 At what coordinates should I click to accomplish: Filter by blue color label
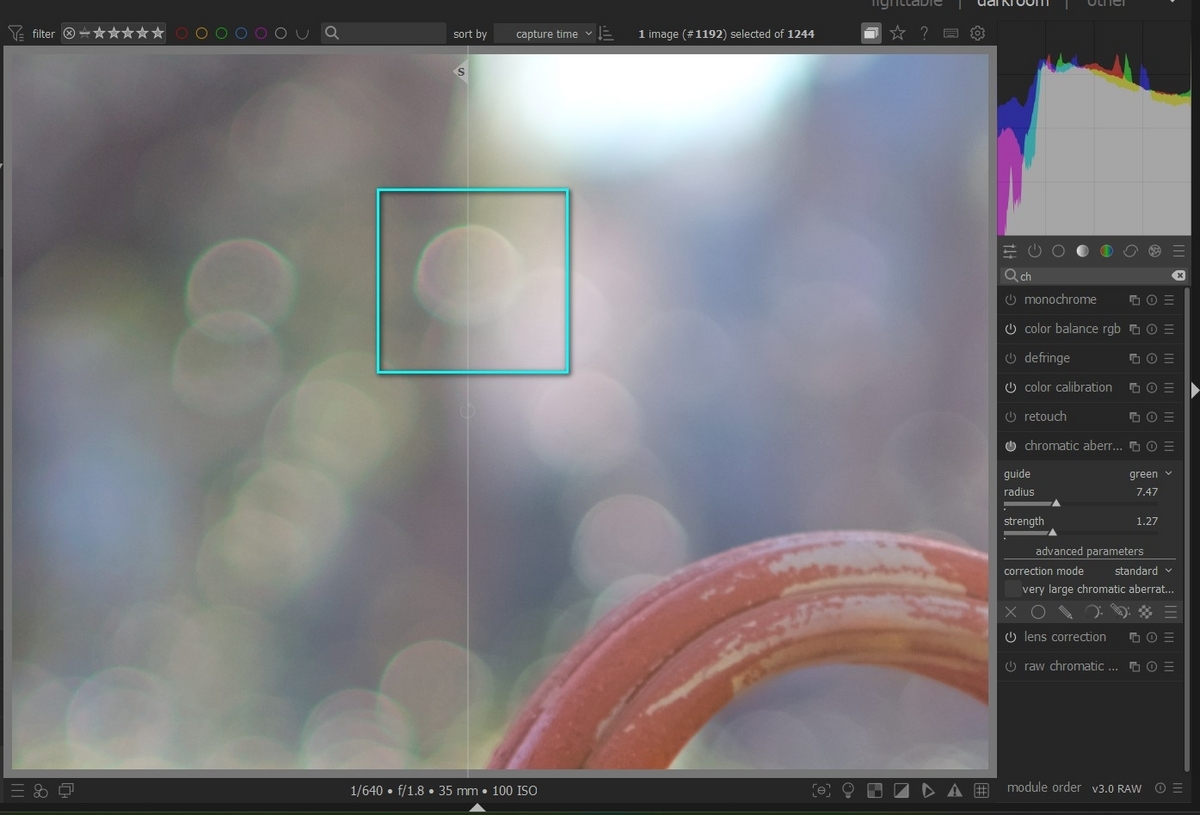(x=241, y=34)
